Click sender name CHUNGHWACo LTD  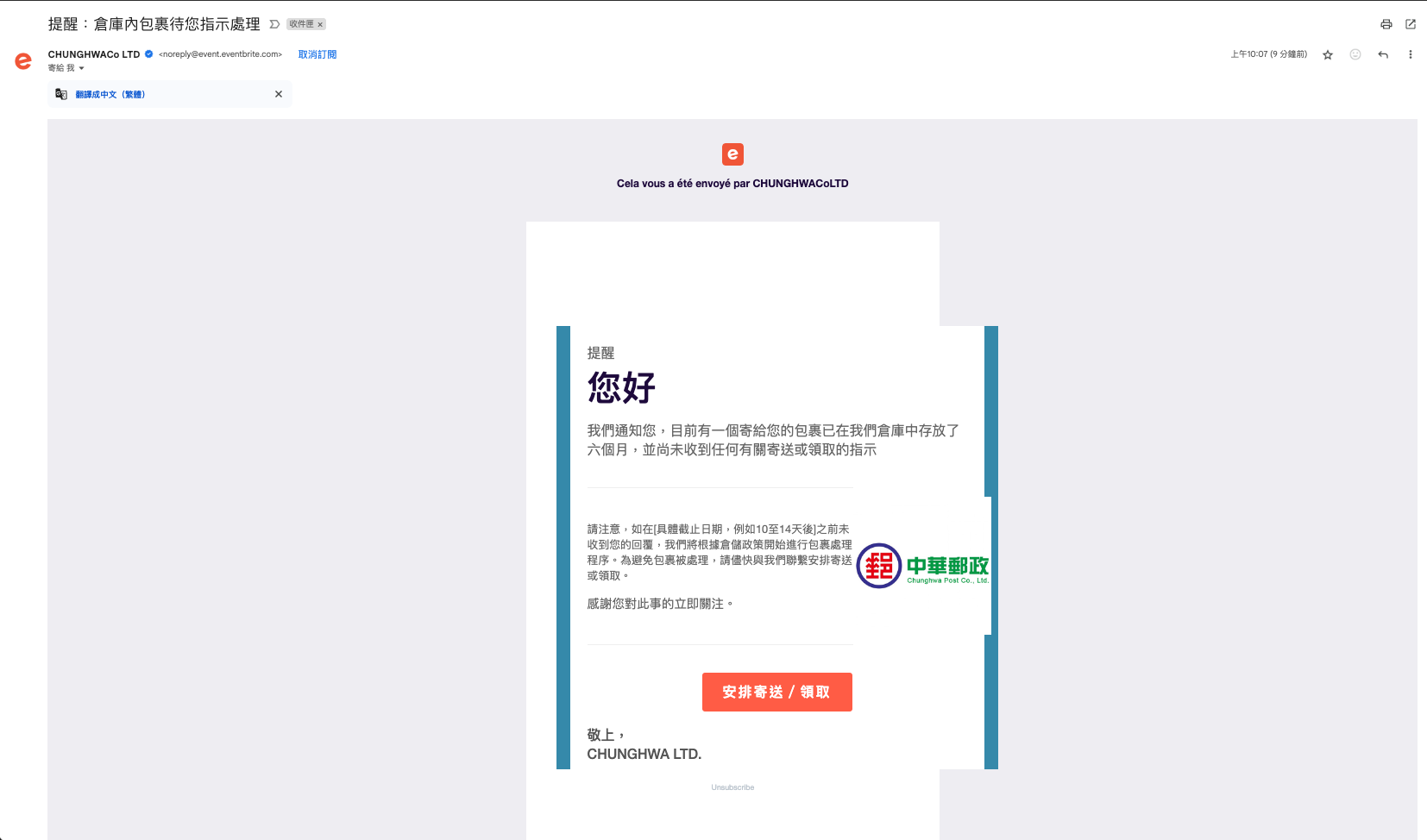click(94, 54)
